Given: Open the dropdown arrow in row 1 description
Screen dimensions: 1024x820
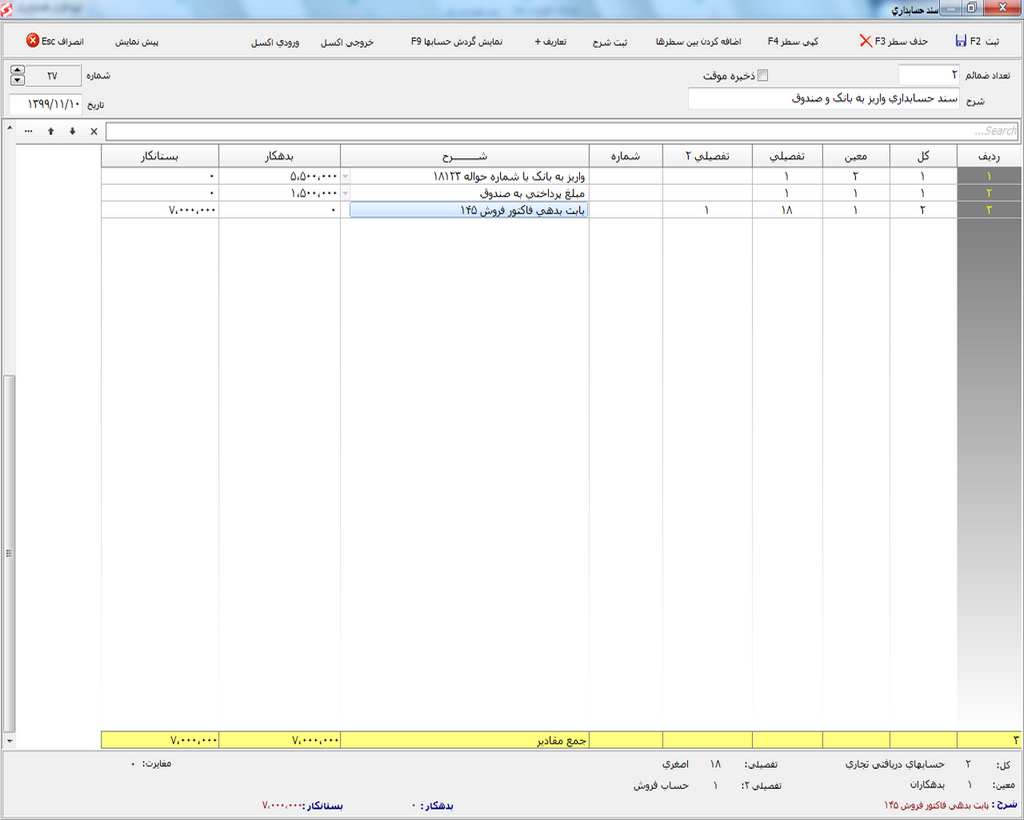Looking at the screenshot, I should click(345, 176).
